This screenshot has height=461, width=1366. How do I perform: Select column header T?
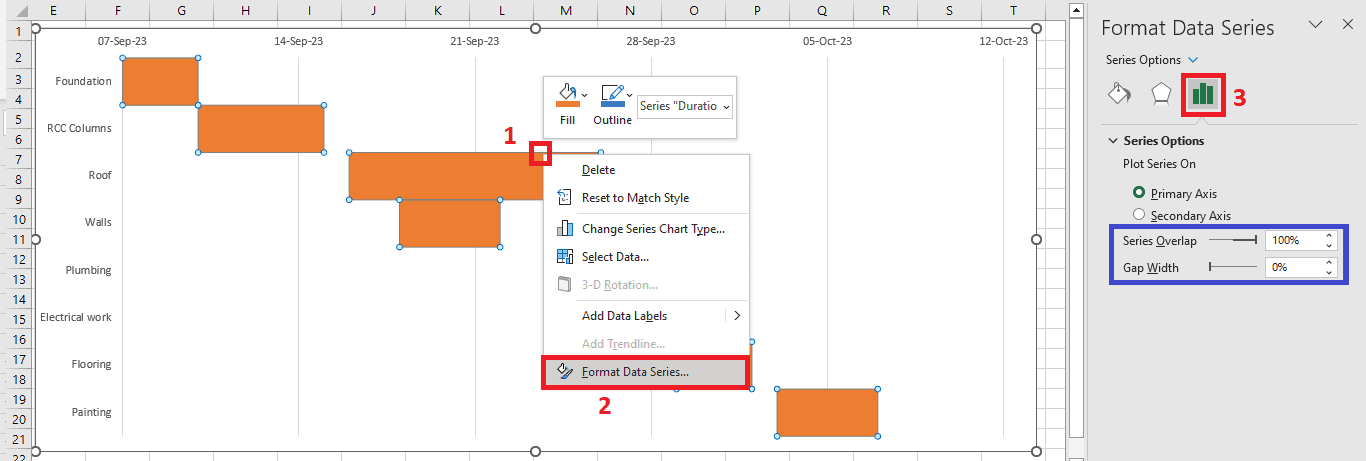(1013, 10)
